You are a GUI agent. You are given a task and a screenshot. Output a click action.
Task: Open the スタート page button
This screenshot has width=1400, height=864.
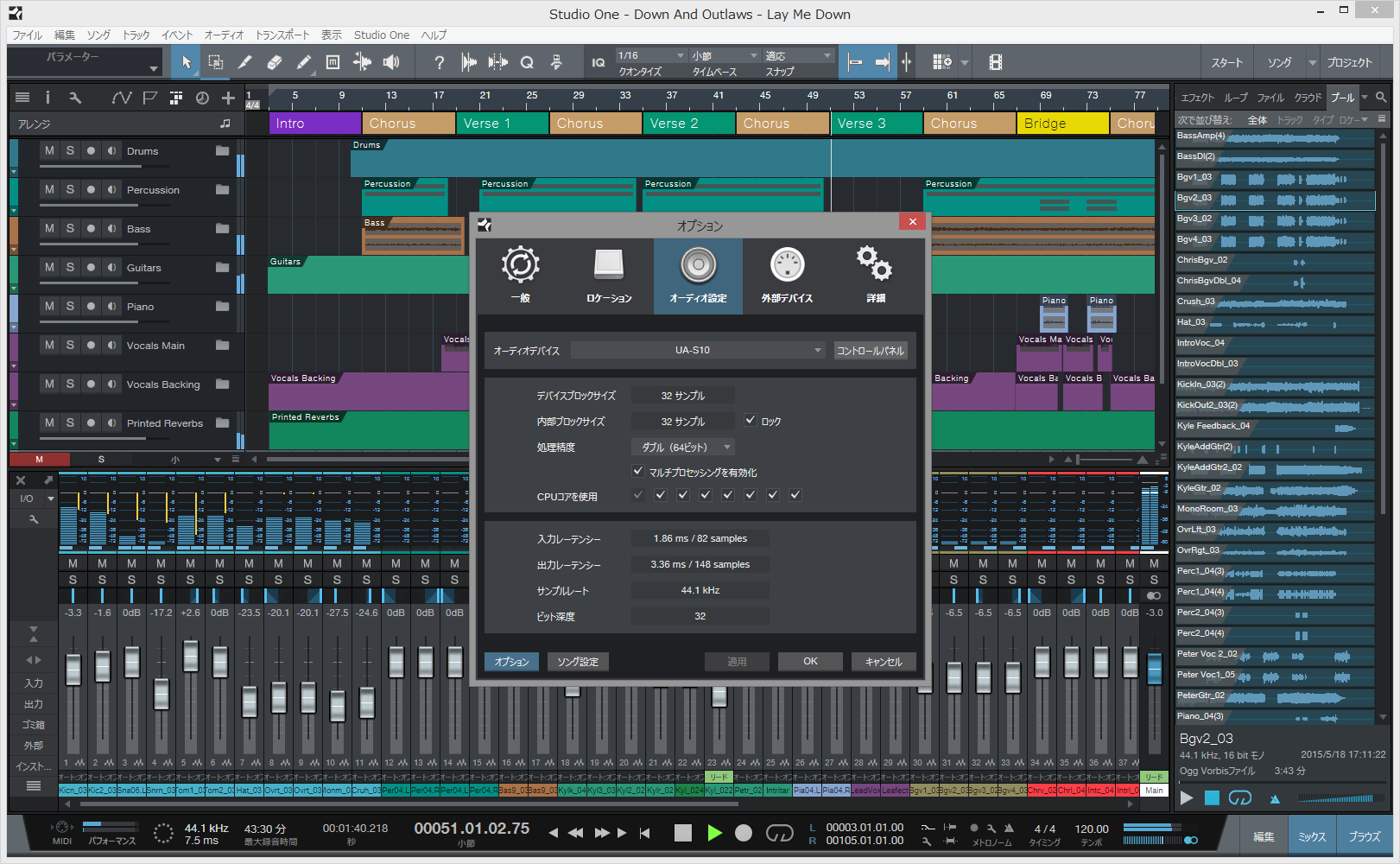tap(1226, 62)
